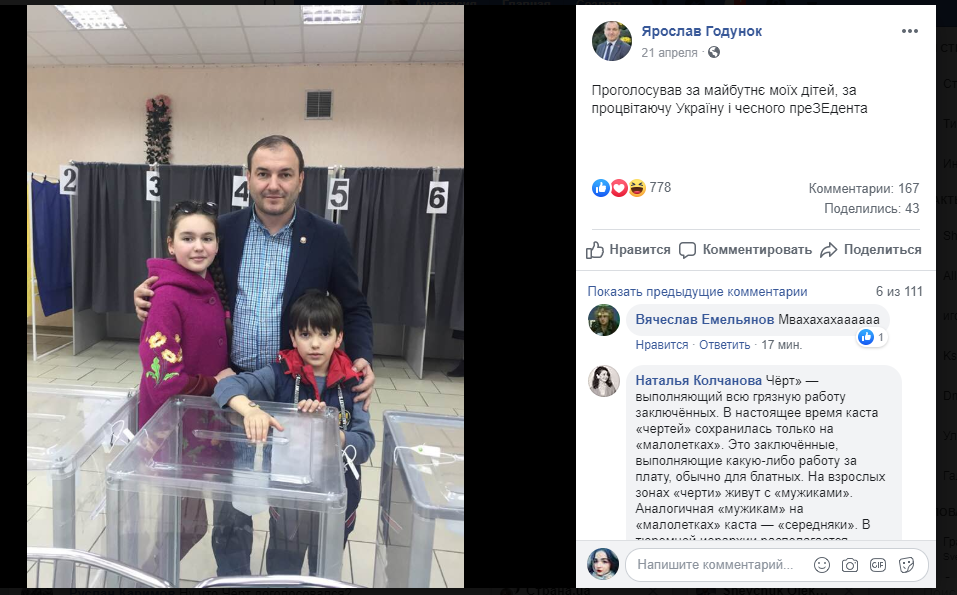Insert a GIF in comment
Screen dimensions: 957x595
pos(878,564)
